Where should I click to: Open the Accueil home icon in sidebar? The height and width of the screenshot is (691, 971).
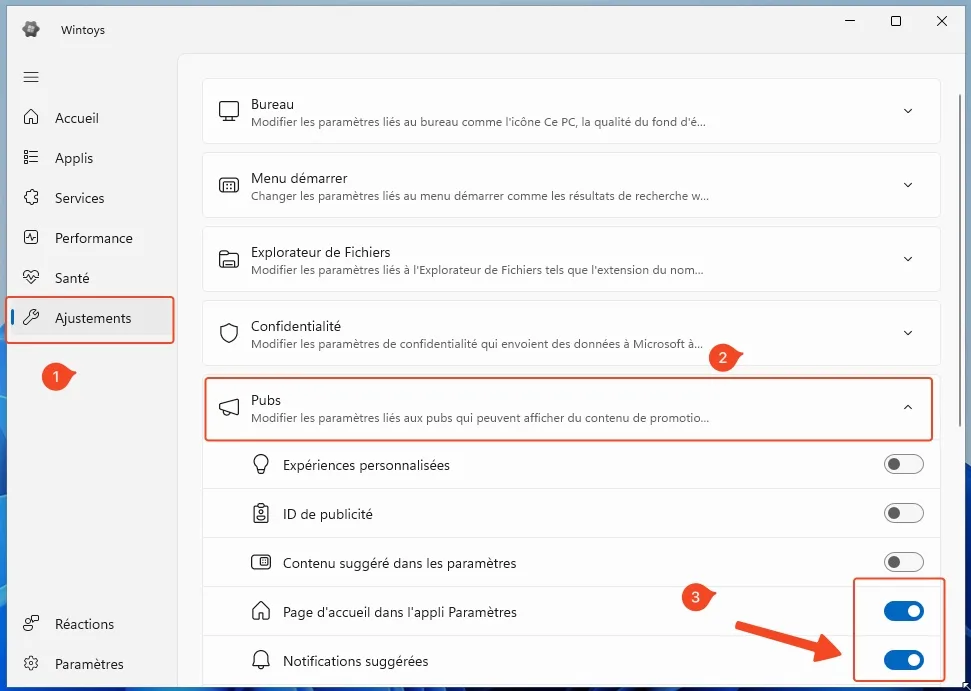[31, 118]
